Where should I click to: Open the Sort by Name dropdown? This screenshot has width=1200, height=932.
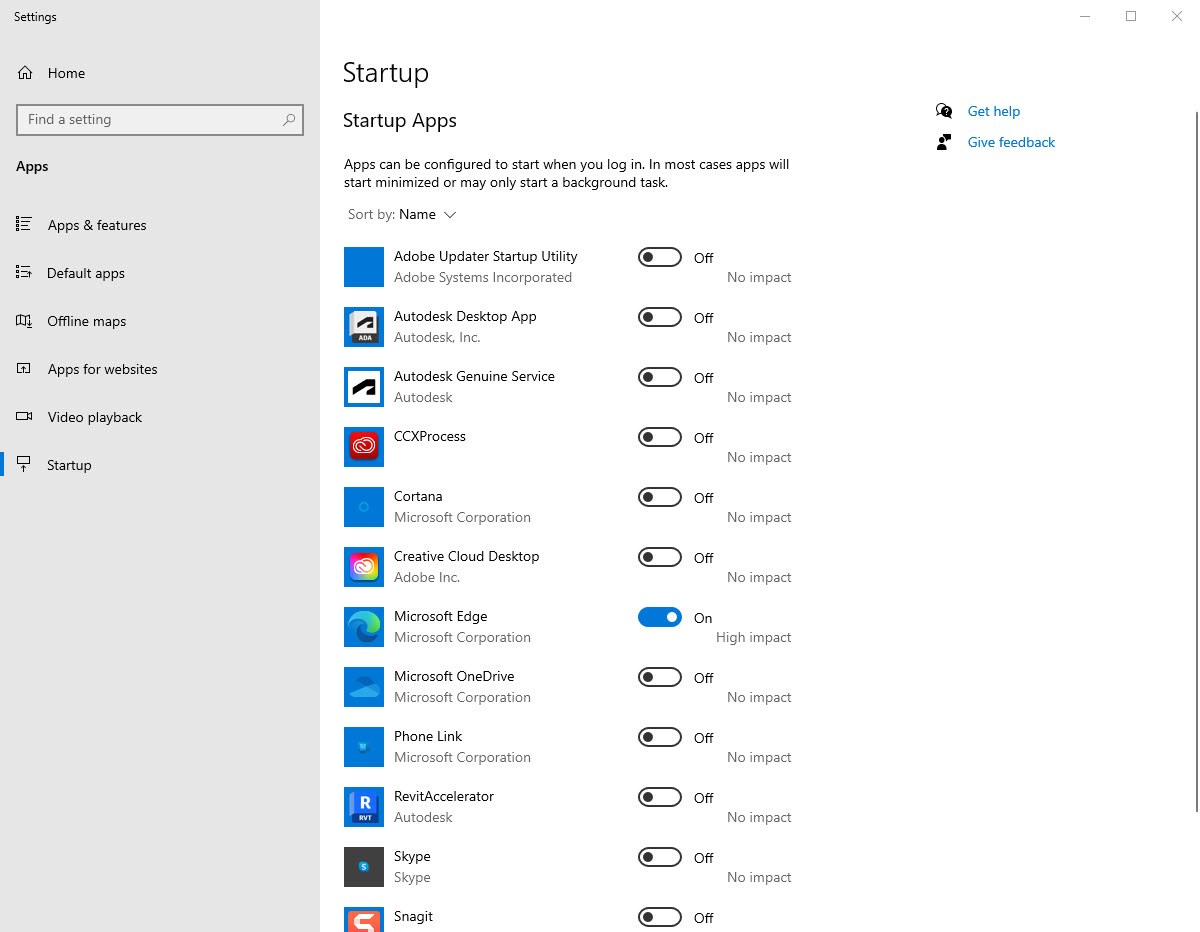402,215
